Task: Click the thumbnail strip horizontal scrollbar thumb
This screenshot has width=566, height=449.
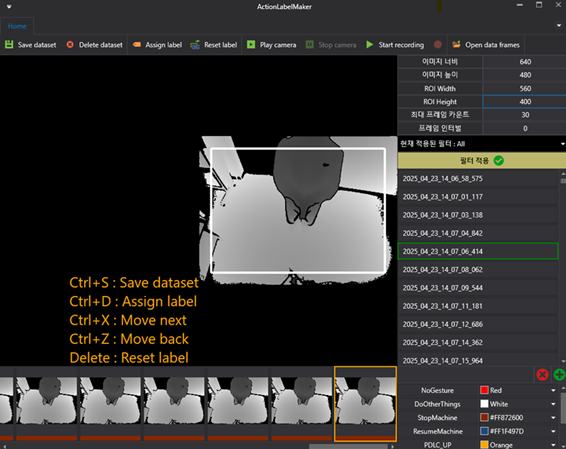Action: (x=348, y=446)
